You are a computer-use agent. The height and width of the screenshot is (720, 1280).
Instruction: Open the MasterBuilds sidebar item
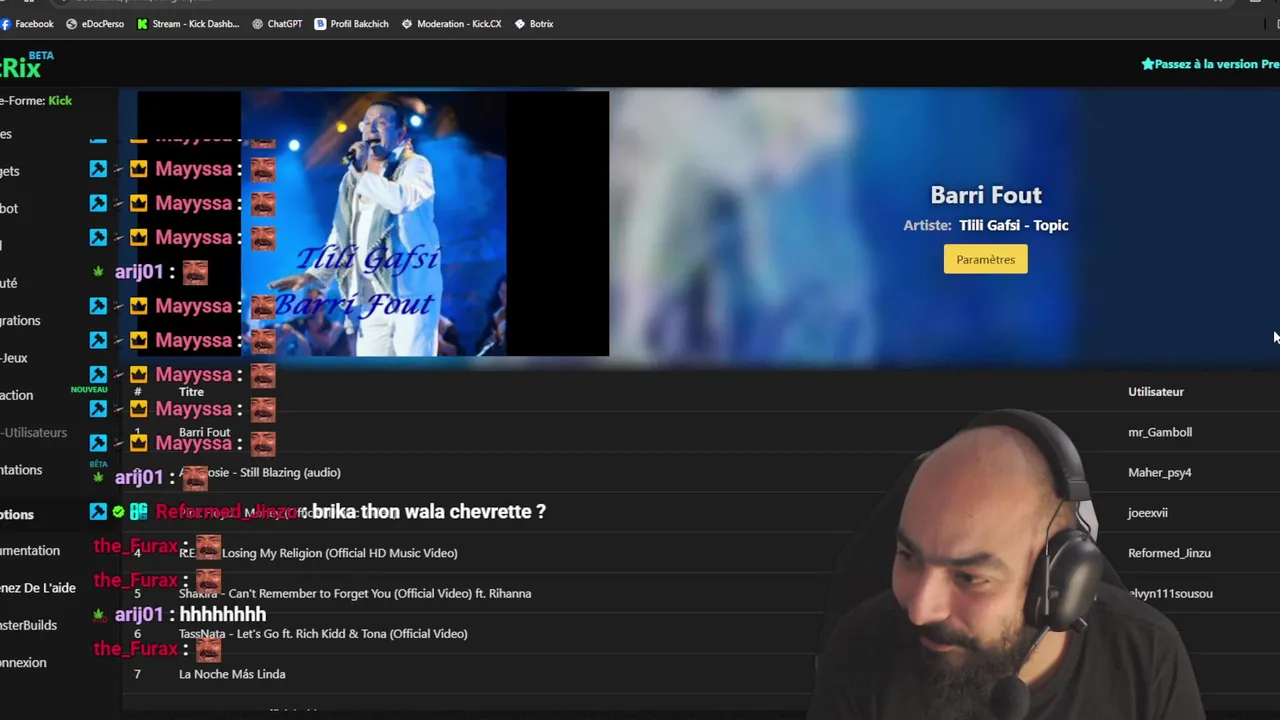(x=28, y=625)
